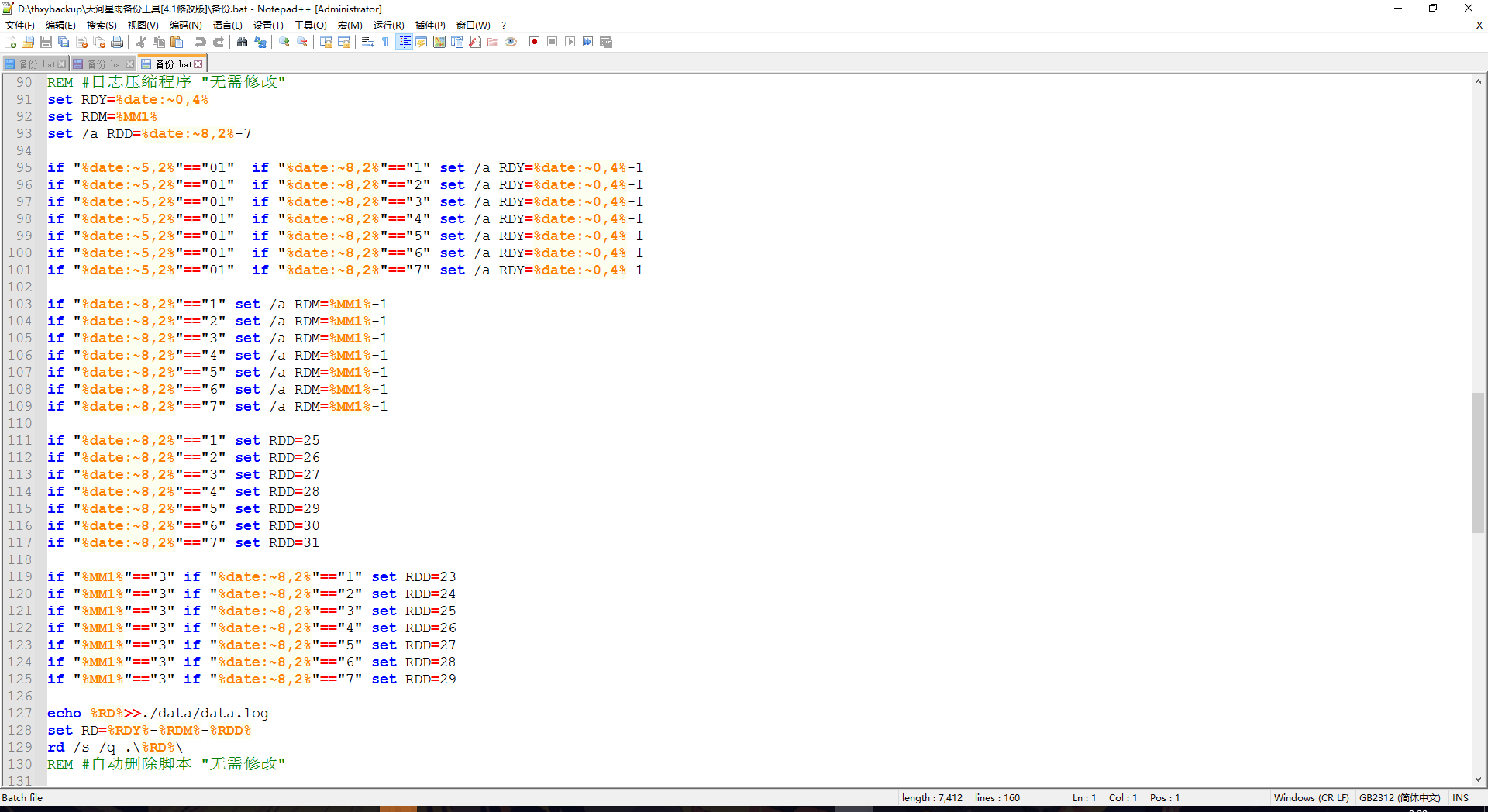Close the active 备份.bat tab
This screenshot has width=1488, height=812.
click(198, 64)
